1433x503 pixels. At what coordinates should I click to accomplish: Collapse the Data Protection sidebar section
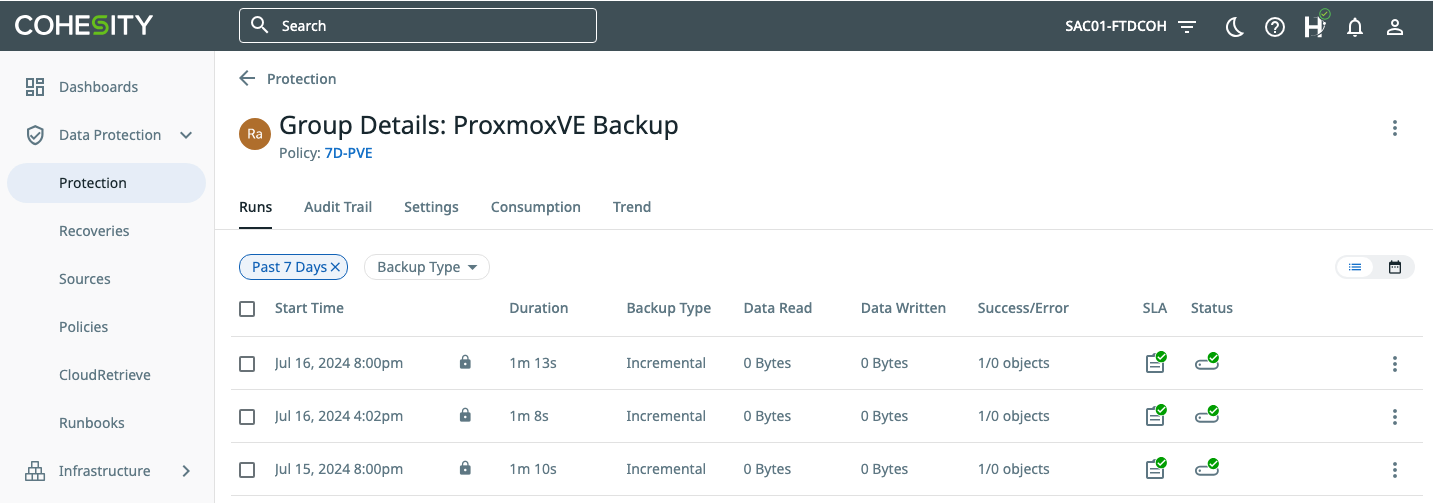click(186, 135)
